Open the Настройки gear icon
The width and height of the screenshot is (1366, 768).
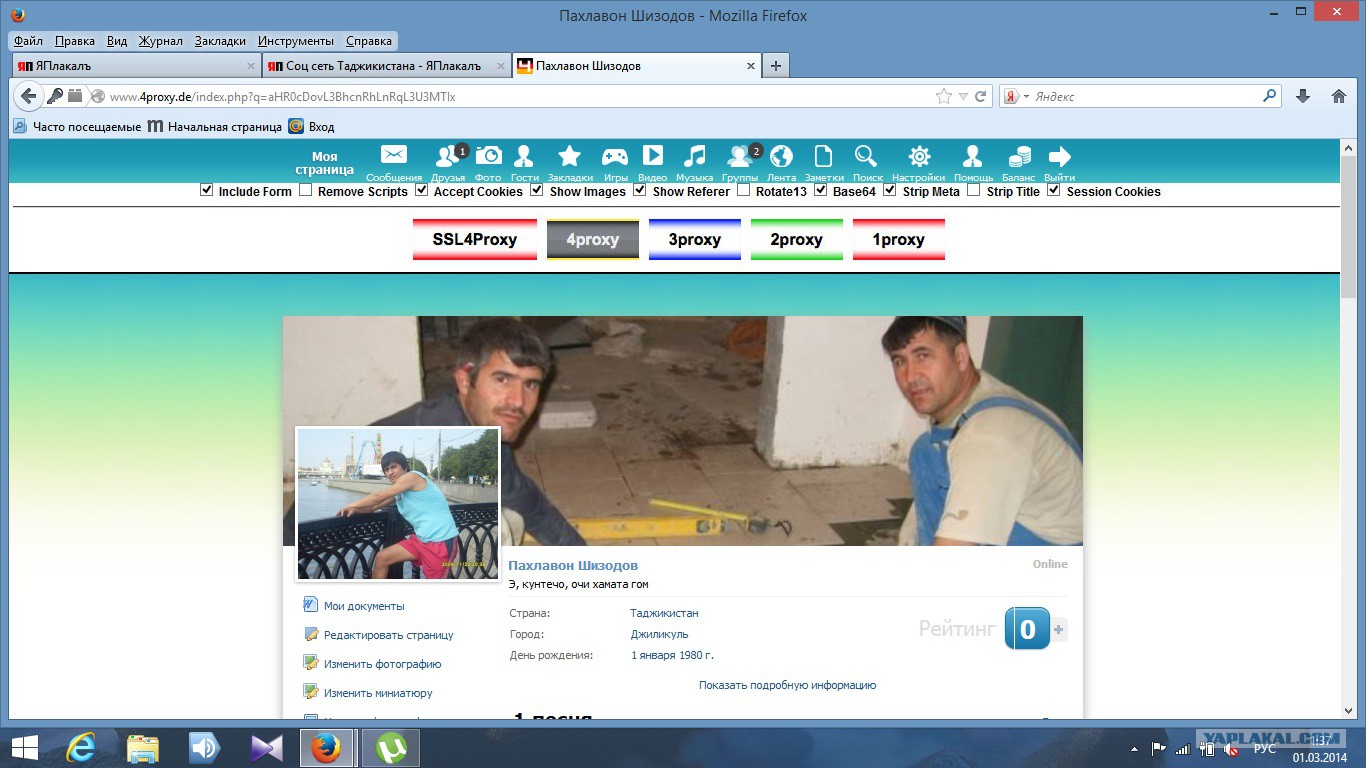pyautogui.click(x=919, y=156)
